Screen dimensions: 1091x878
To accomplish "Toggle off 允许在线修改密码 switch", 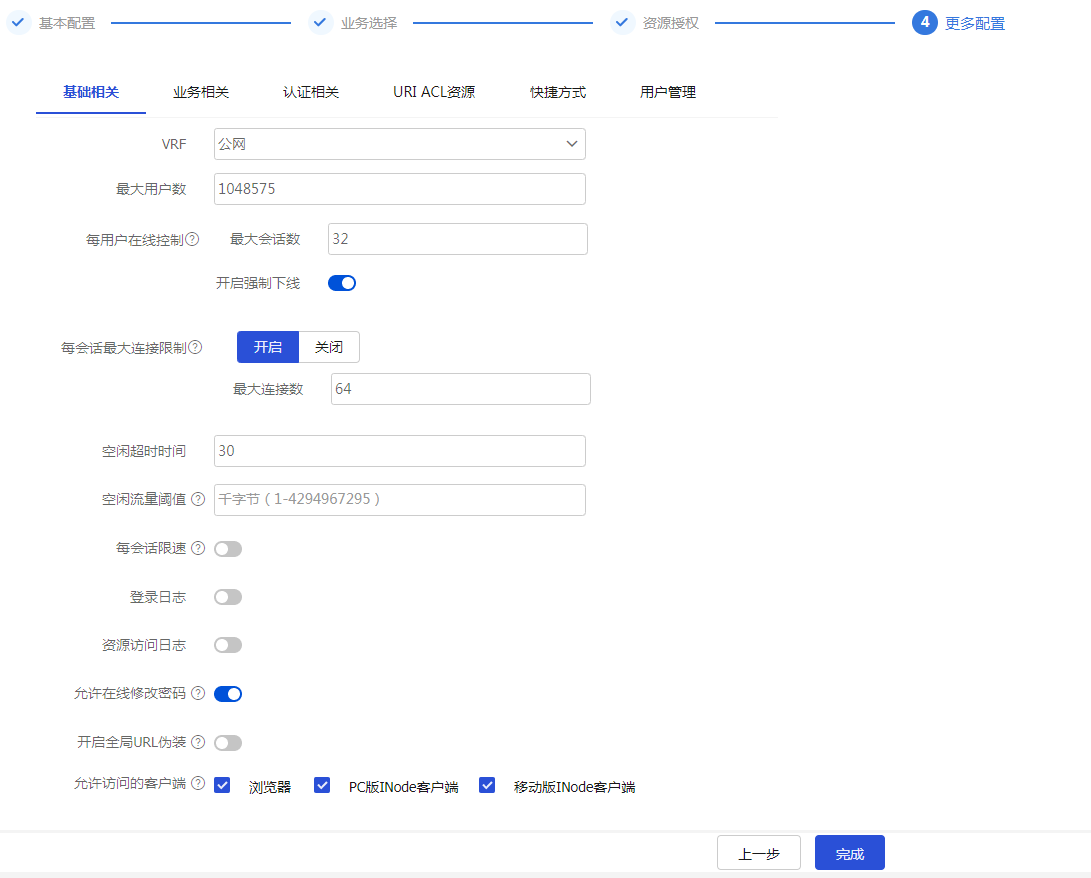I will pyautogui.click(x=228, y=694).
